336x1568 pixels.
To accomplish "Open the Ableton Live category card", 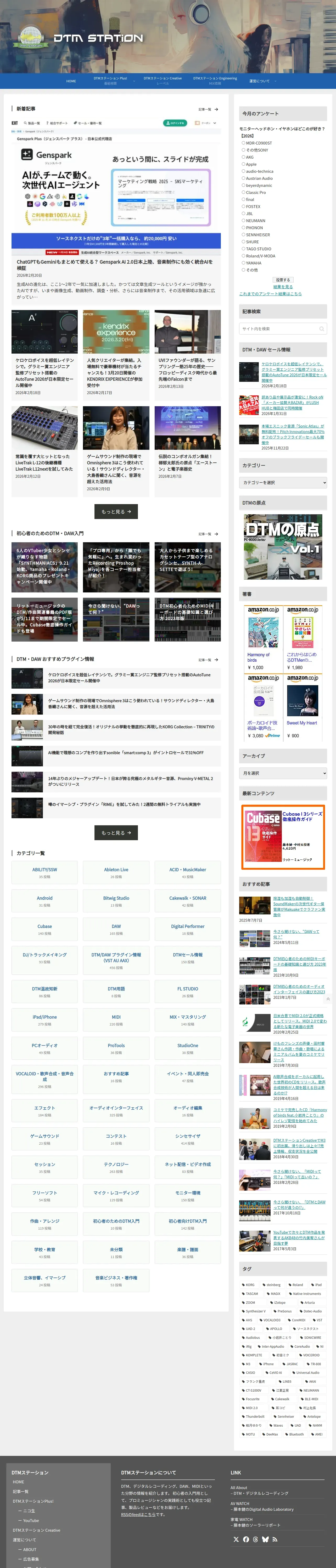I will (x=116, y=873).
